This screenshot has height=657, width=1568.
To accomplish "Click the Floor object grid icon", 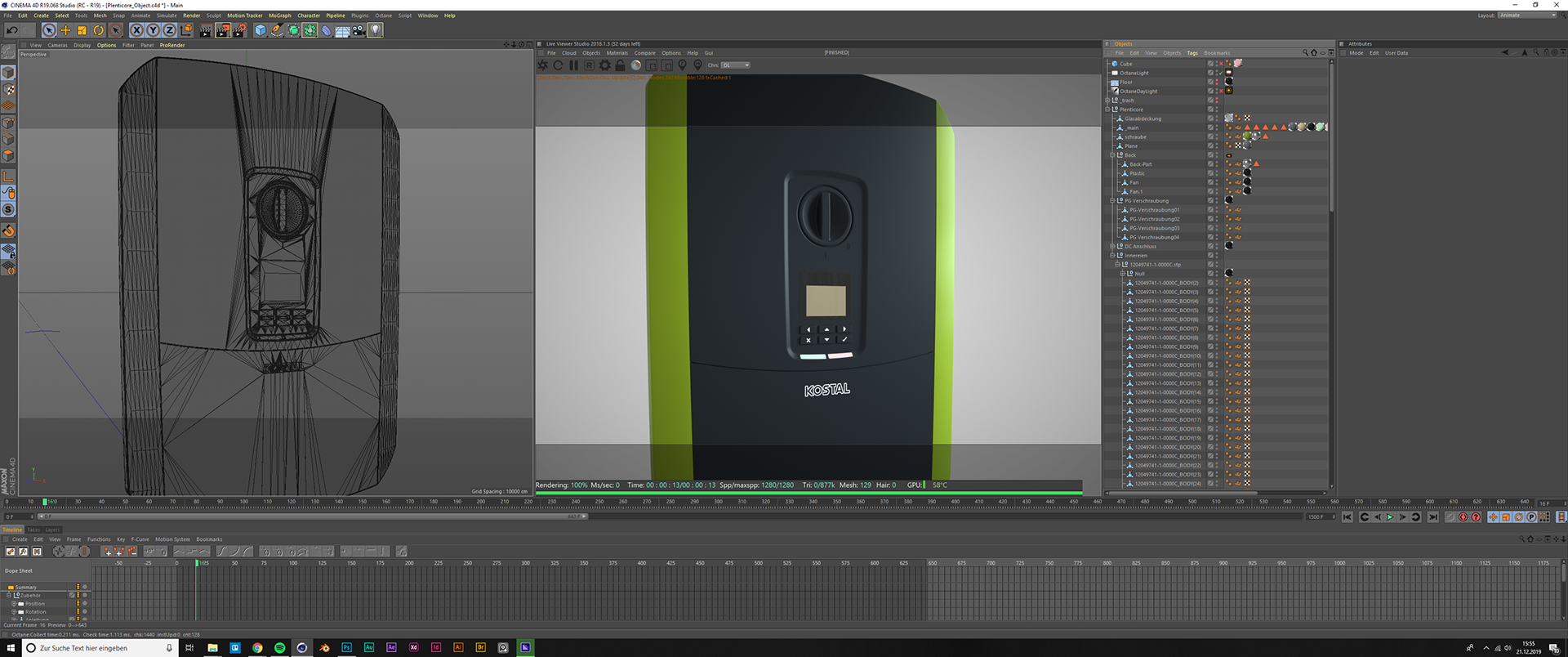I will point(343,31).
